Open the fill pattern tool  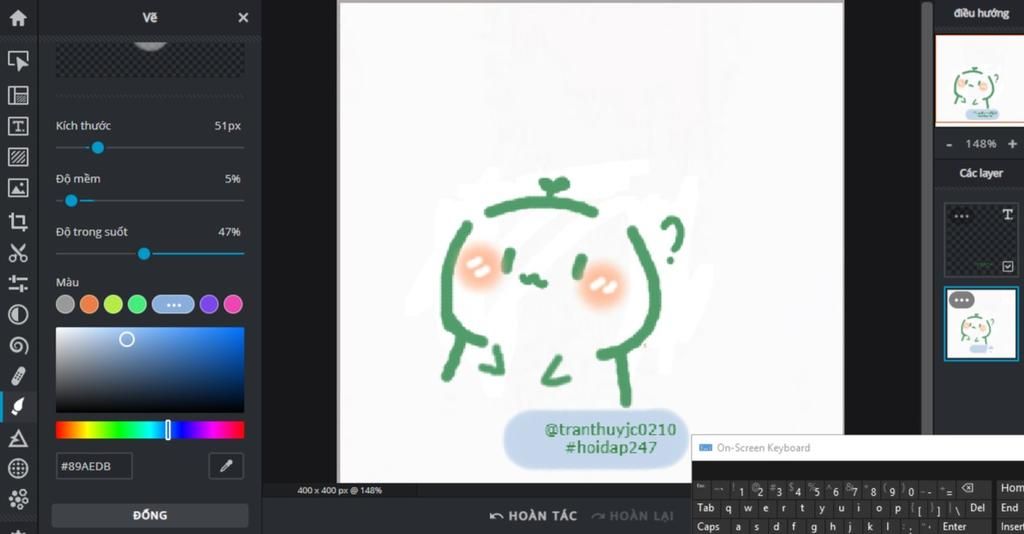click(18, 157)
